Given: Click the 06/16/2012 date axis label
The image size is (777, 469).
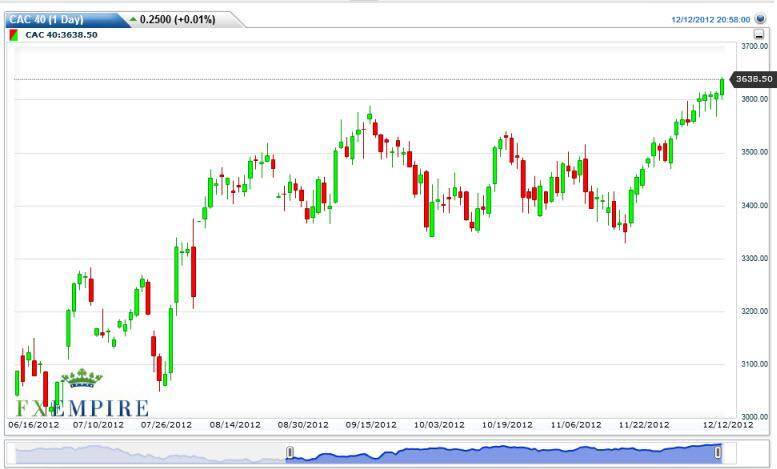Looking at the screenshot, I should click(x=34, y=425).
